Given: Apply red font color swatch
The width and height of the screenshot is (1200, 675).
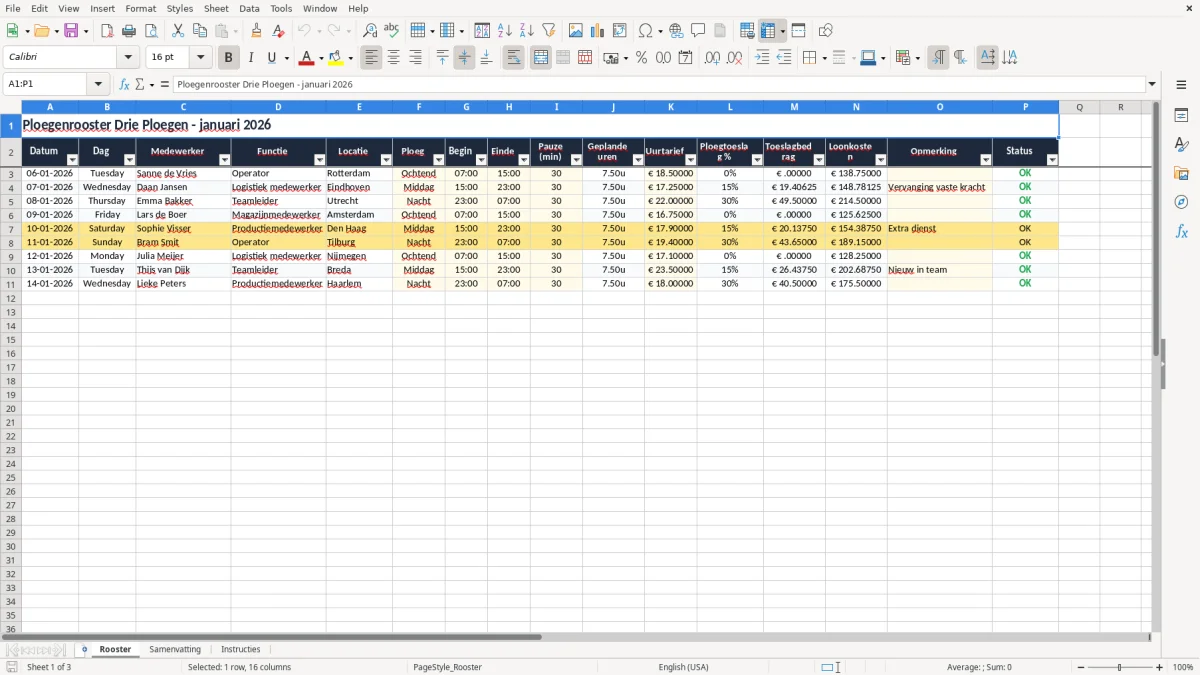Looking at the screenshot, I should pos(307,58).
